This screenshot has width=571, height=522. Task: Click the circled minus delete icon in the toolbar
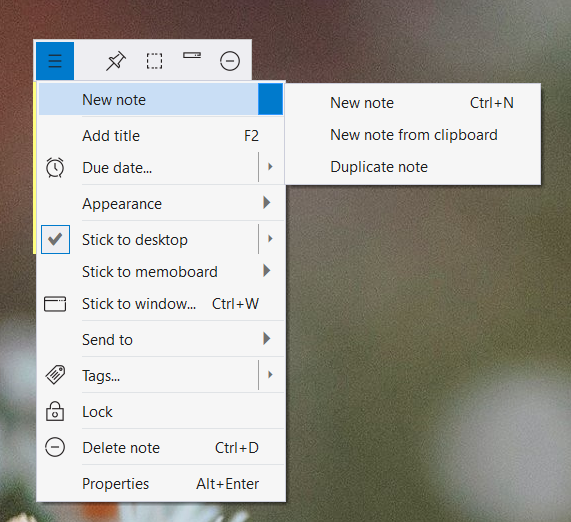tap(230, 61)
